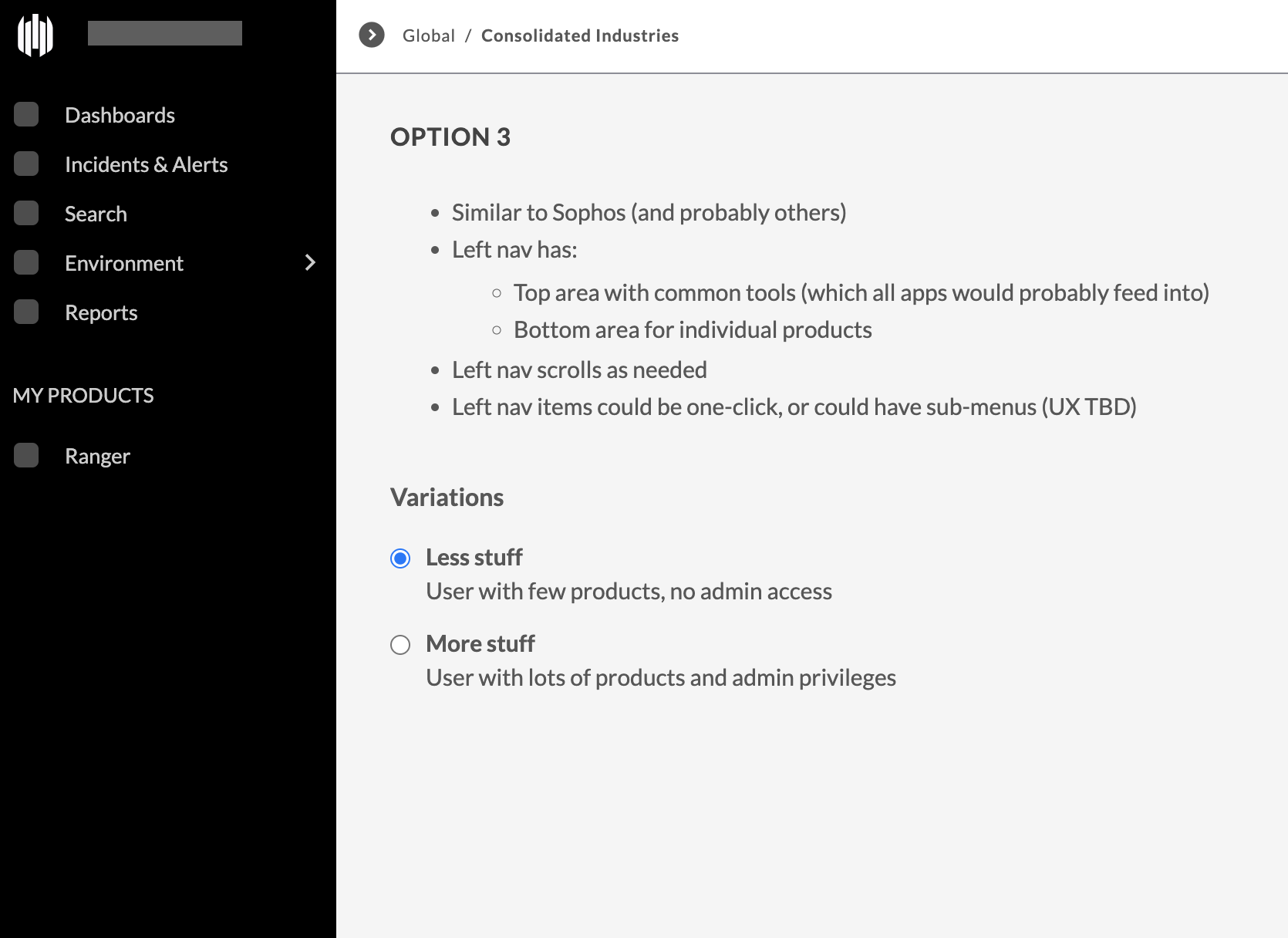Image resolution: width=1288 pixels, height=938 pixels.
Task: Collapse the sidebar with the breadcrumb arrow
Action: click(372, 35)
